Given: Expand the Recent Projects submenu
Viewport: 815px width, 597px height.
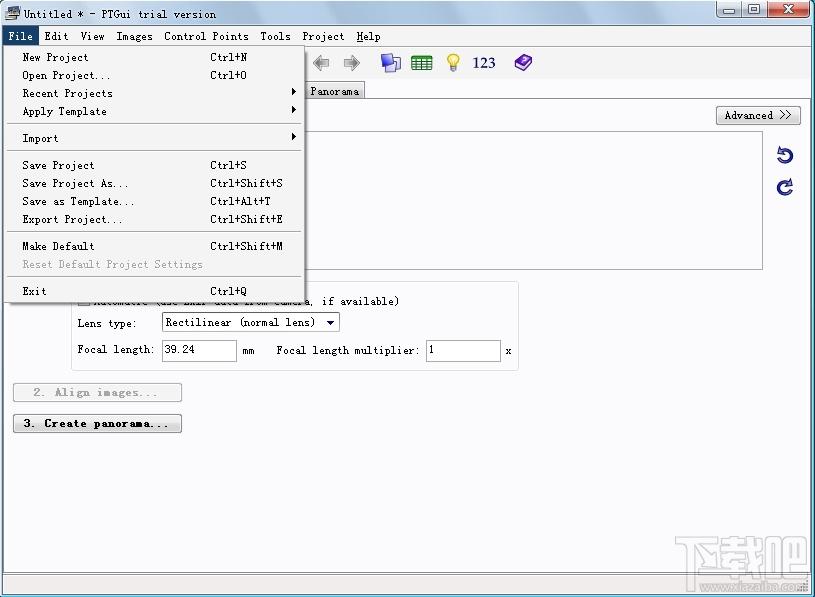Looking at the screenshot, I should (x=155, y=93).
